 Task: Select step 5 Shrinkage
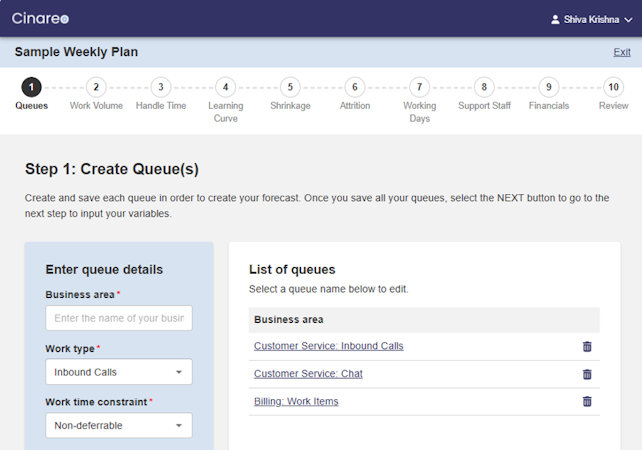[x=290, y=88]
